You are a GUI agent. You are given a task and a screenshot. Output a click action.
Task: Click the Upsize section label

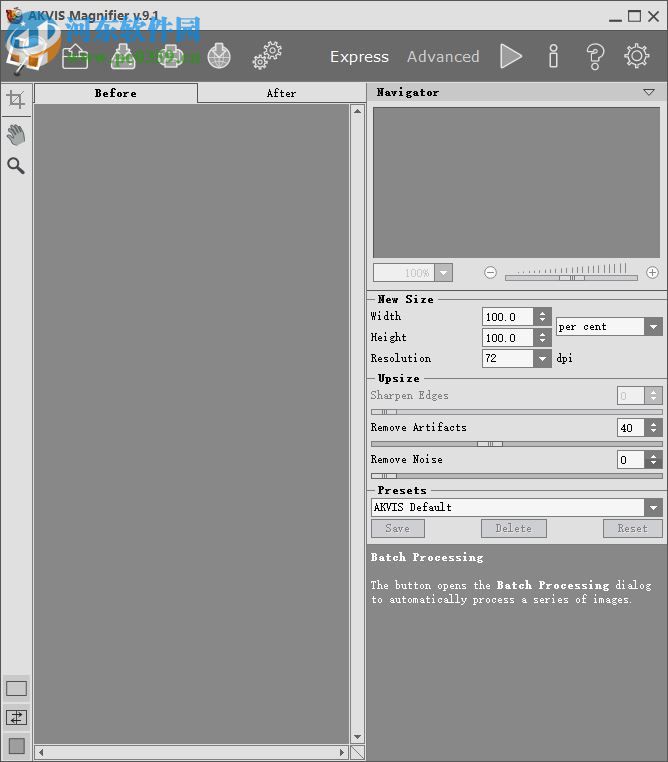click(x=398, y=379)
